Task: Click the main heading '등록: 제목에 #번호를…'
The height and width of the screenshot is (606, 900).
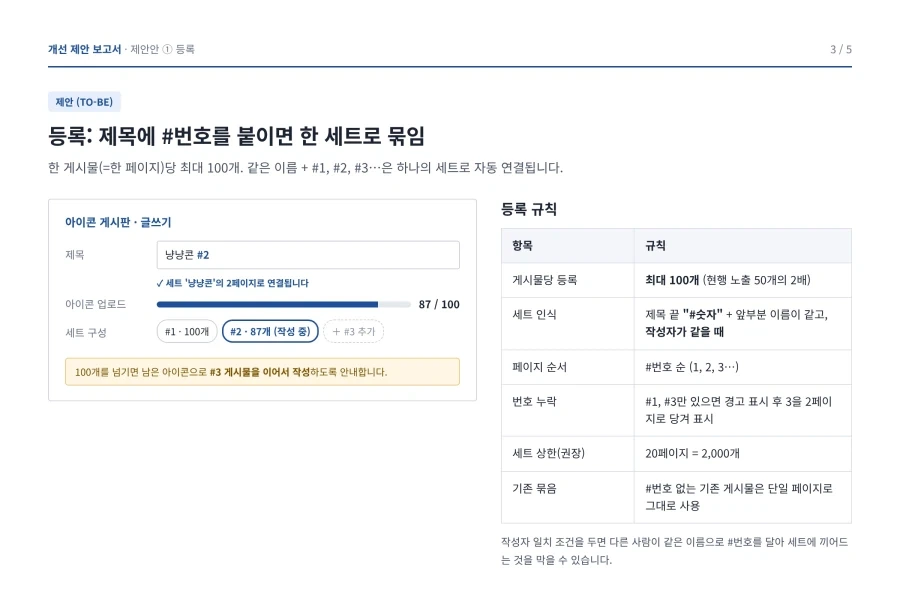Action: [236, 136]
